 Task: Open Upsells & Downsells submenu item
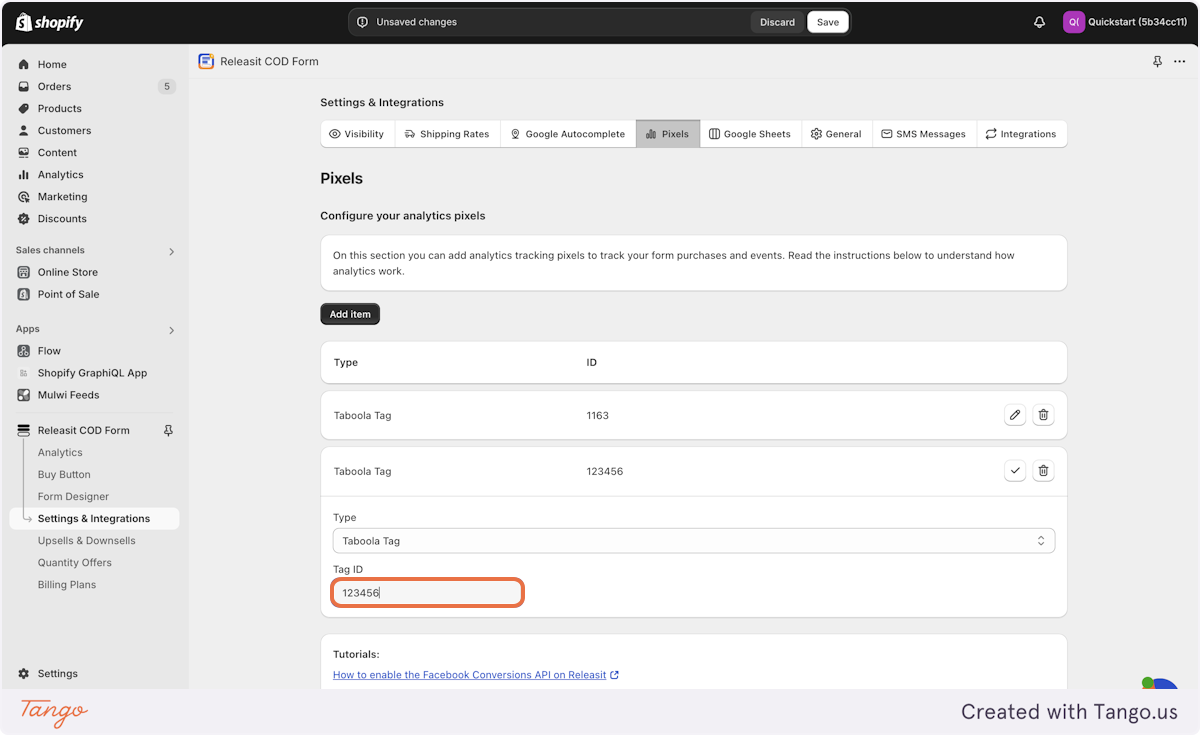tap(86, 541)
